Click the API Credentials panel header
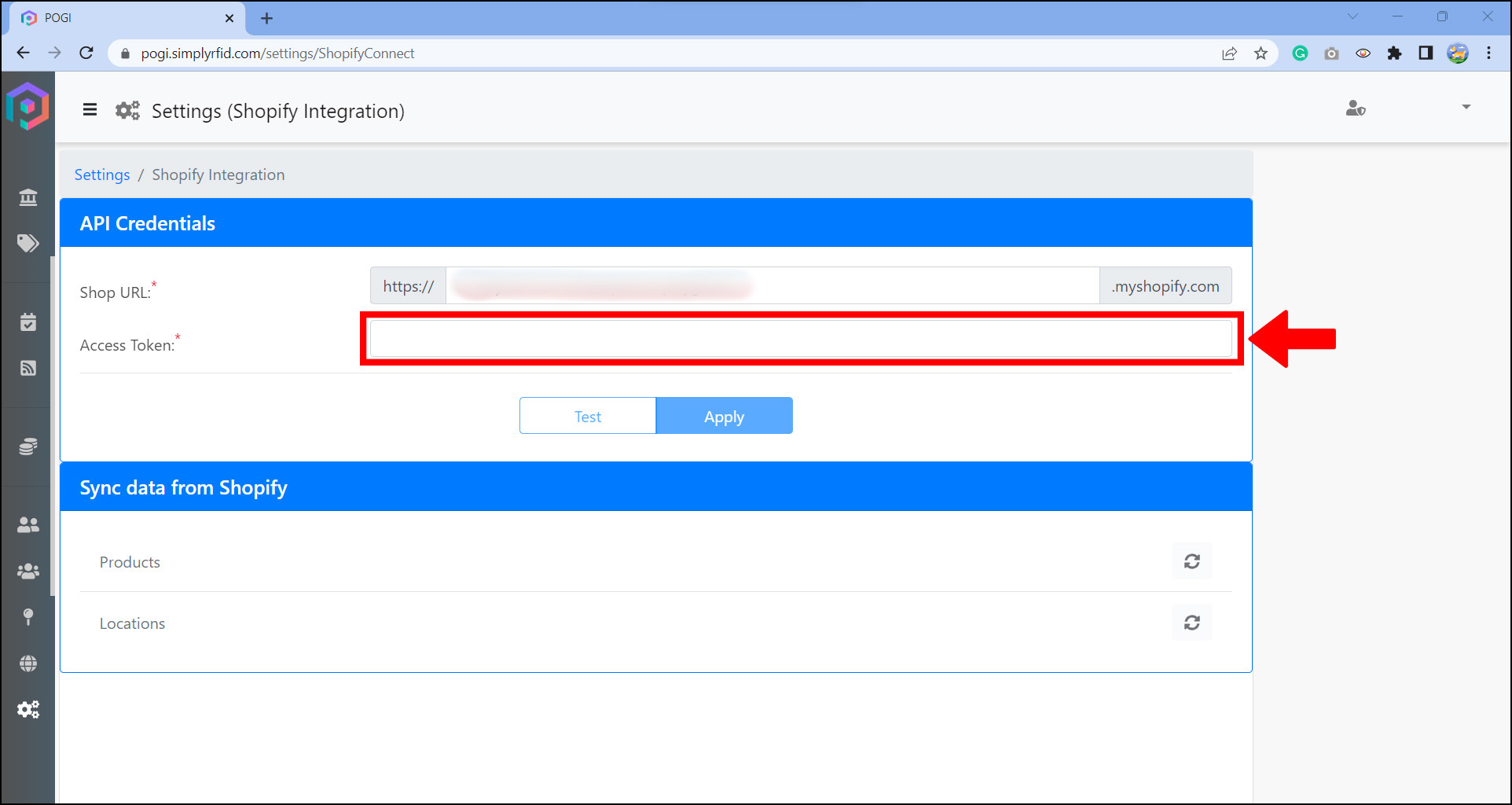 (656, 223)
